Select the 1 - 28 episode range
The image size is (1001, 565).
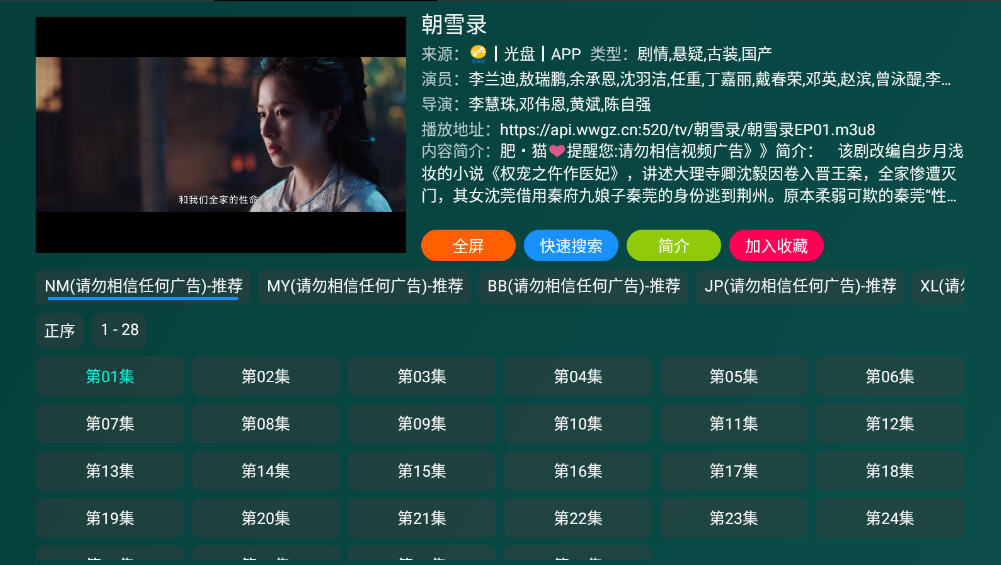[x=119, y=330]
